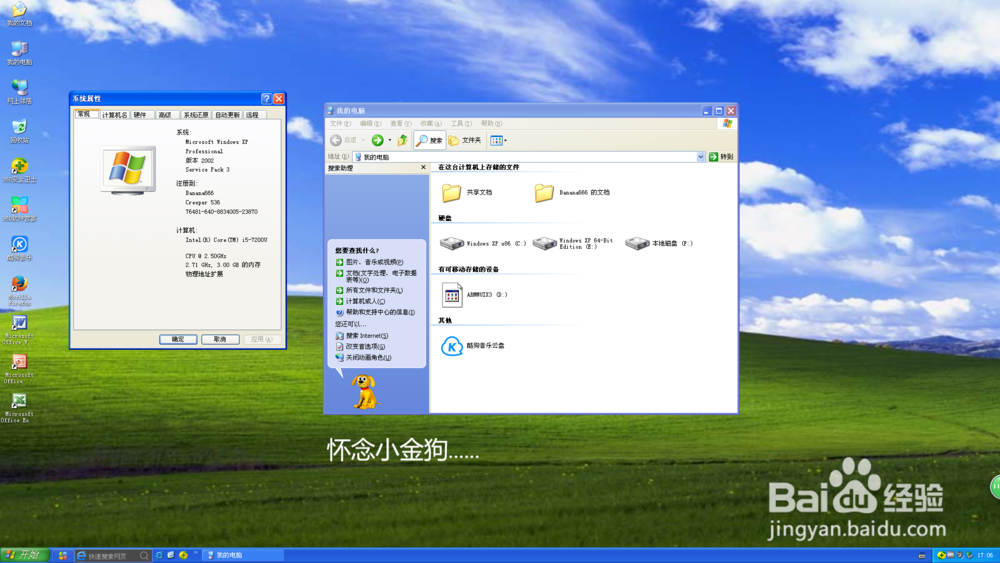This screenshot has width=1000, height=563.
Task: Open the 工具 menu
Action: coord(461,124)
